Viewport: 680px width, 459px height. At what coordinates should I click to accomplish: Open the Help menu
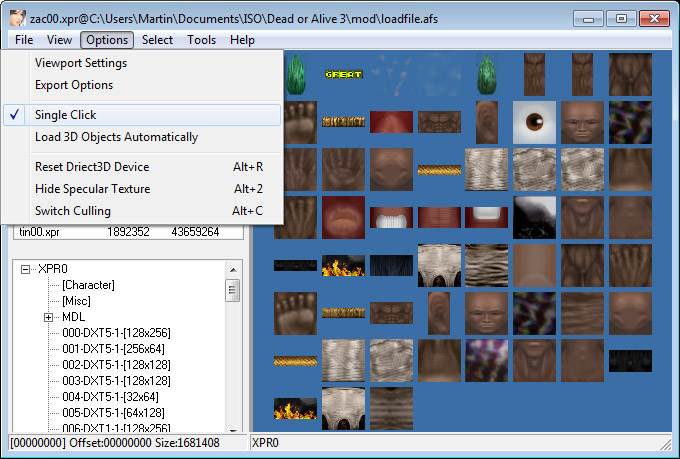[242, 40]
